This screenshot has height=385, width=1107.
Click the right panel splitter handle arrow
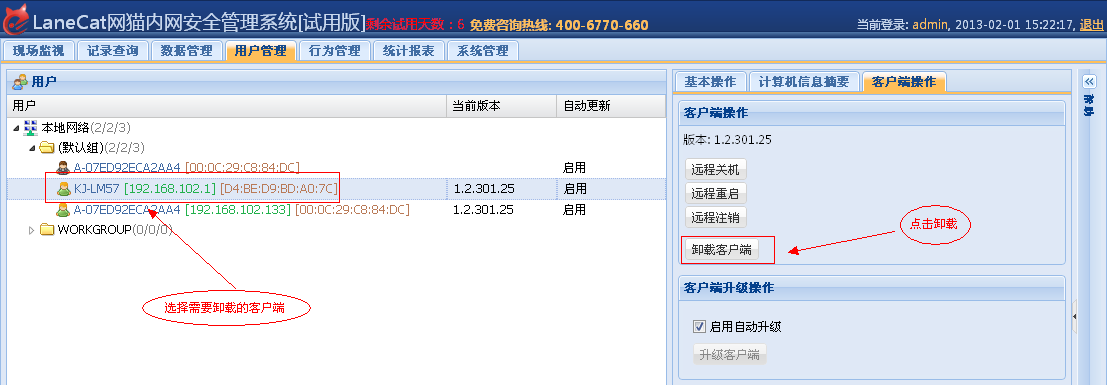(1075, 316)
